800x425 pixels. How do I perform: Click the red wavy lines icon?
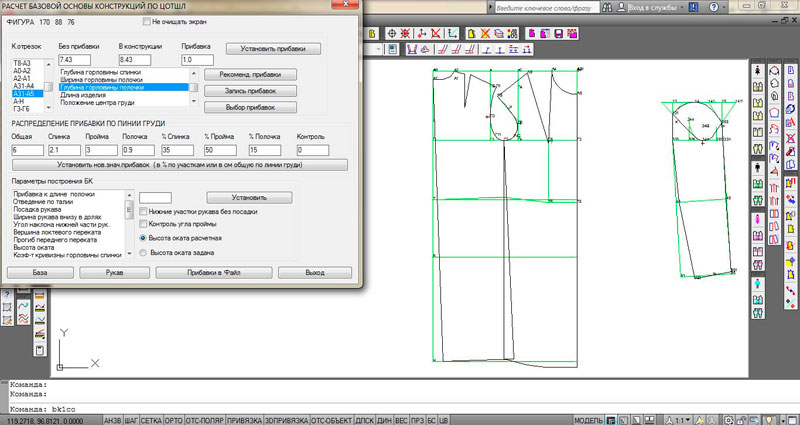pos(23,319)
